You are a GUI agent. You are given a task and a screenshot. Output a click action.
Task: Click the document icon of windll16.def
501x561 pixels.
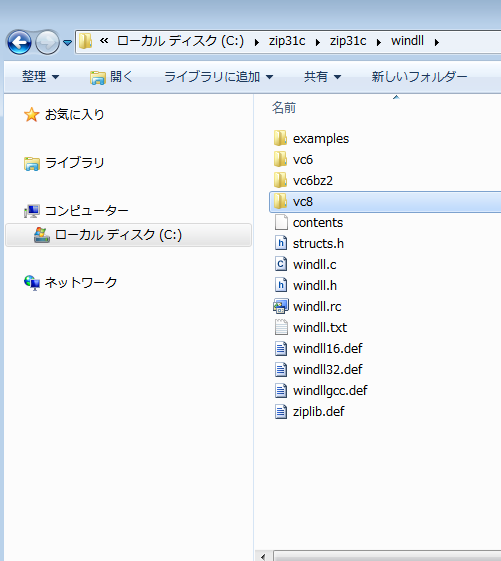click(x=281, y=348)
